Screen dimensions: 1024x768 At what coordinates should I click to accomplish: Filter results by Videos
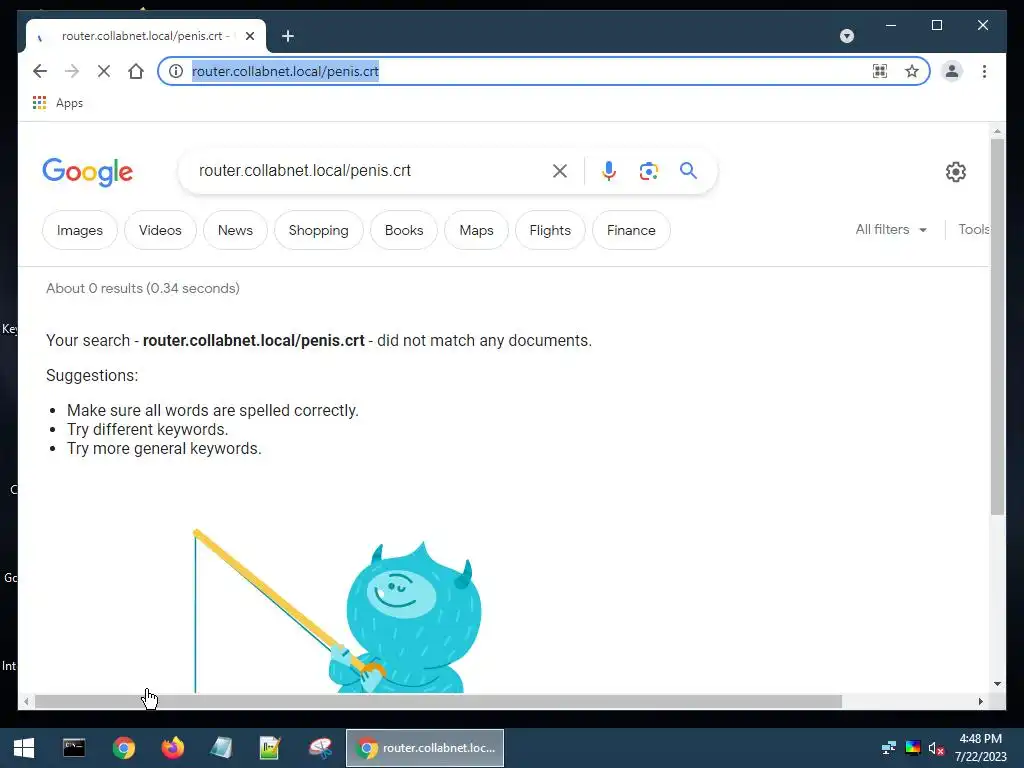click(160, 230)
